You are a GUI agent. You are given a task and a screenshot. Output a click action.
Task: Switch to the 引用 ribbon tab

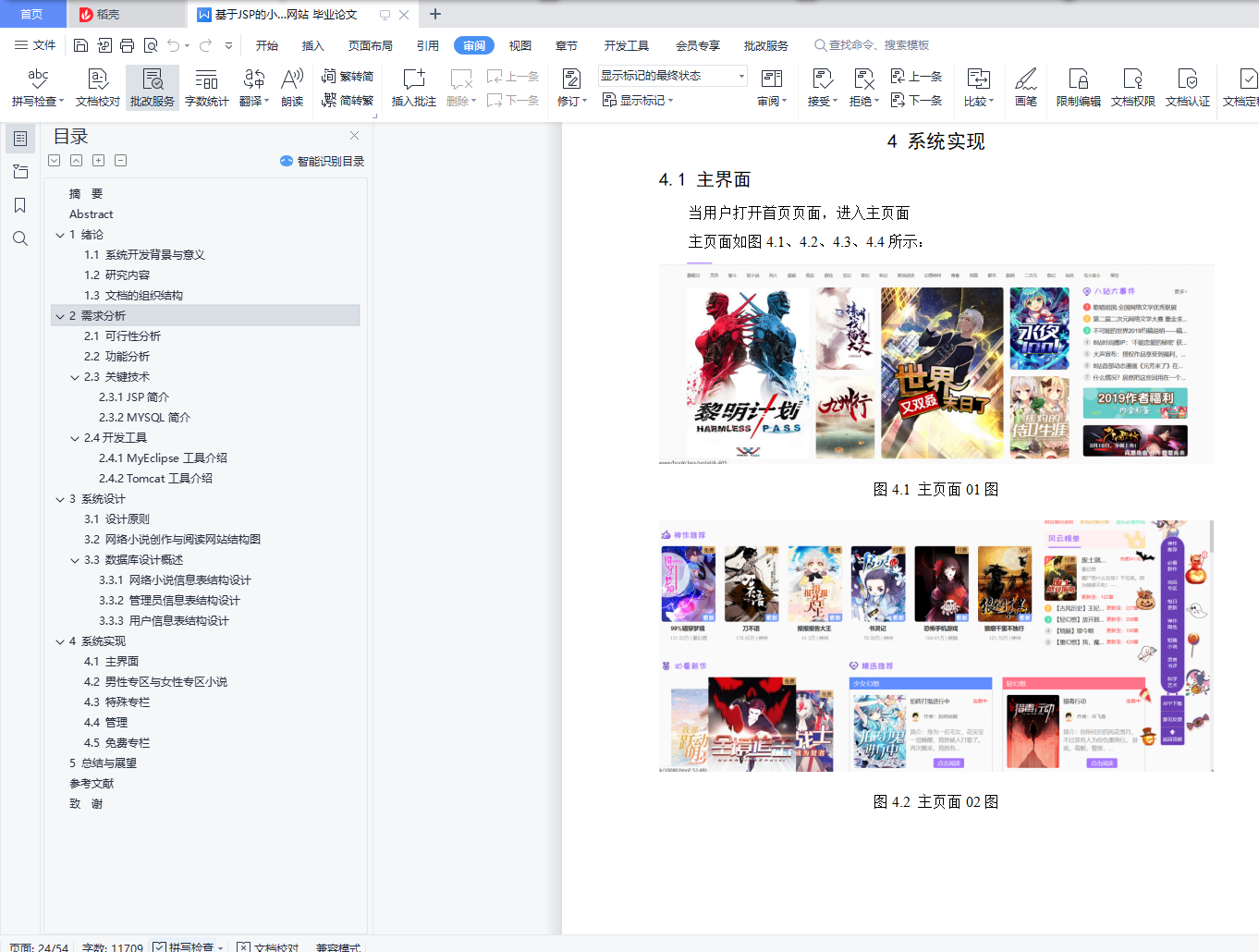coord(428,45)
